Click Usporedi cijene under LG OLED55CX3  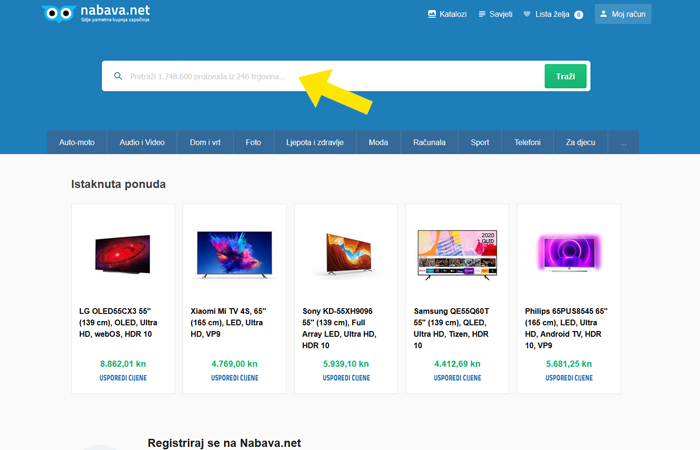pos(123,378)
